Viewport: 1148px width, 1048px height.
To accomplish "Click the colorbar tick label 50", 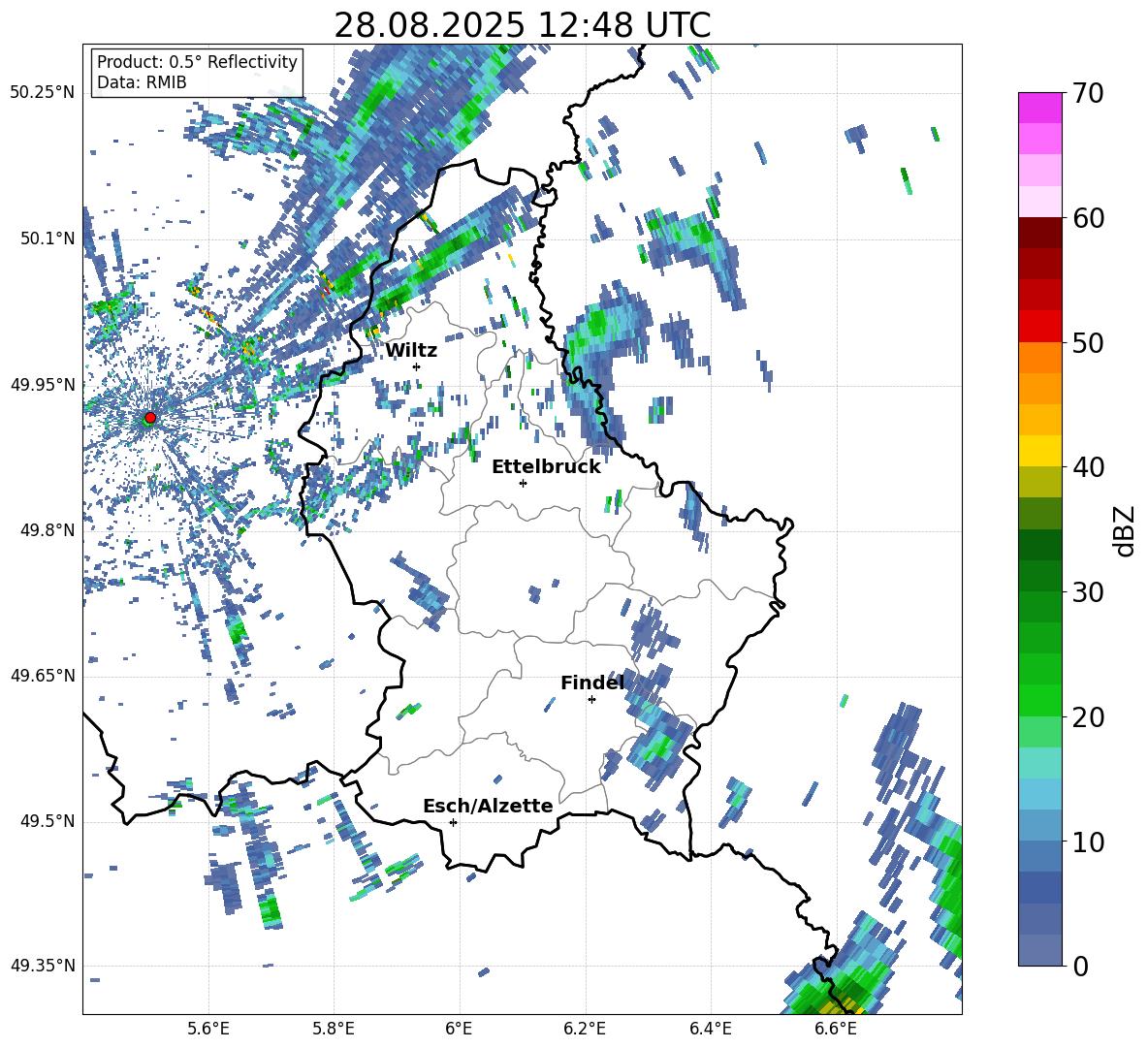I will (1088, 342).
